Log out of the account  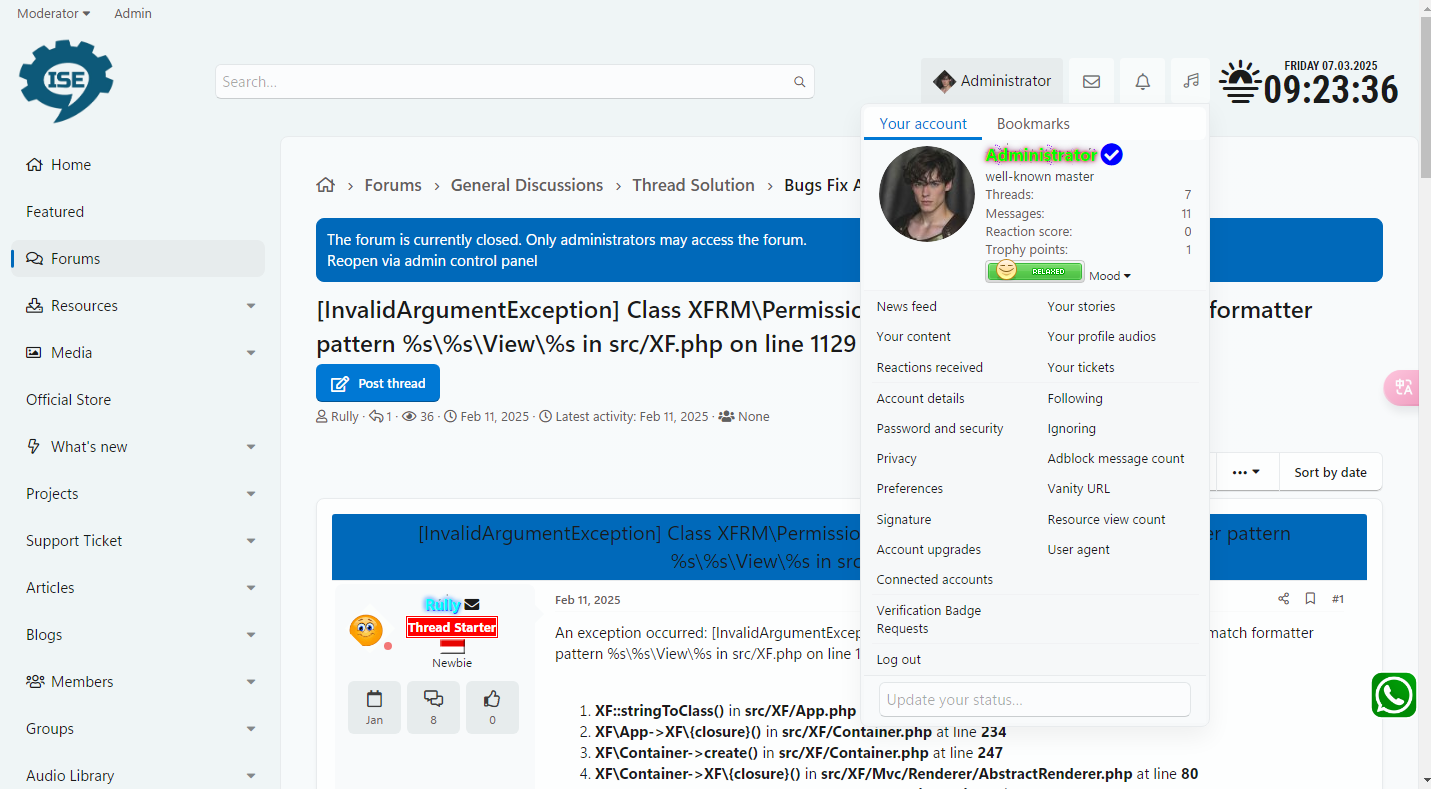[899, 659]
